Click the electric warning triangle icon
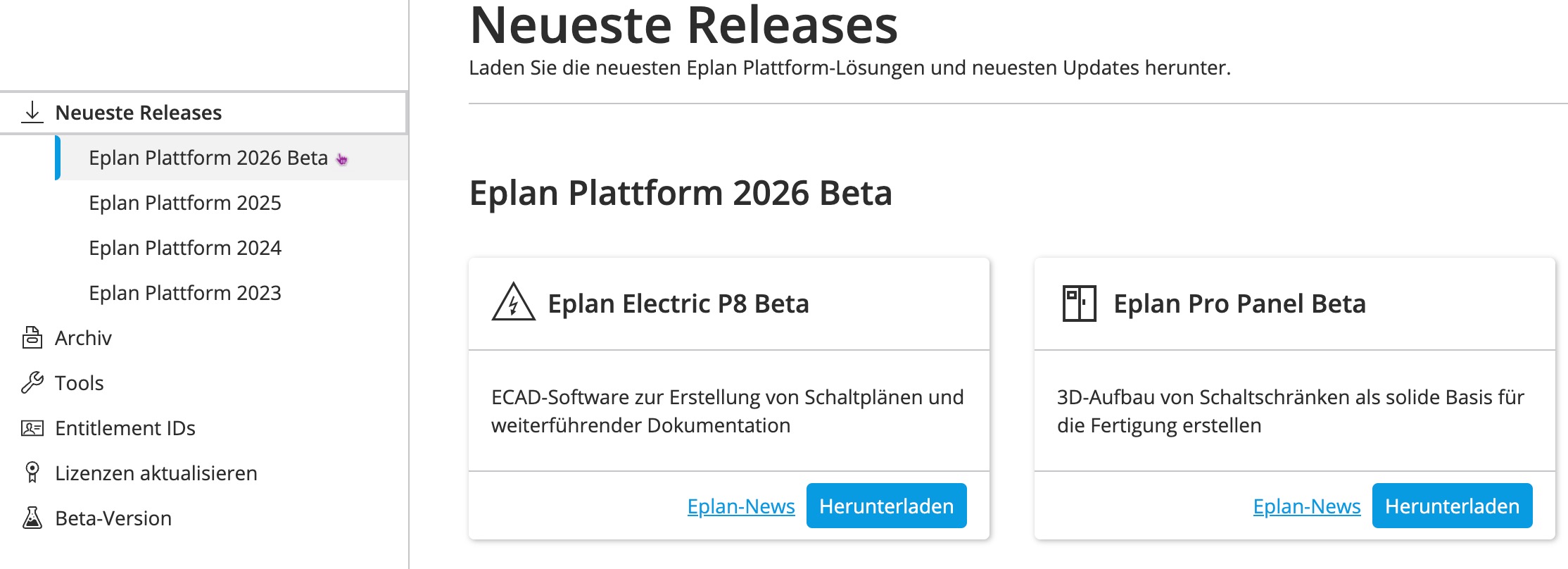This screenshot has height=569, width=1568. click(x=513, y=303)
